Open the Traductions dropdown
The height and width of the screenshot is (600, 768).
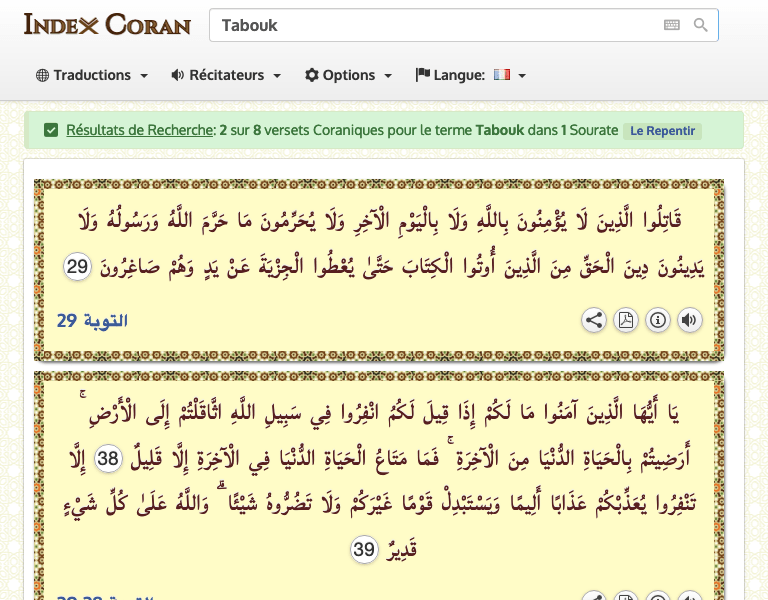pyautogui.click(x=92, y=75)
